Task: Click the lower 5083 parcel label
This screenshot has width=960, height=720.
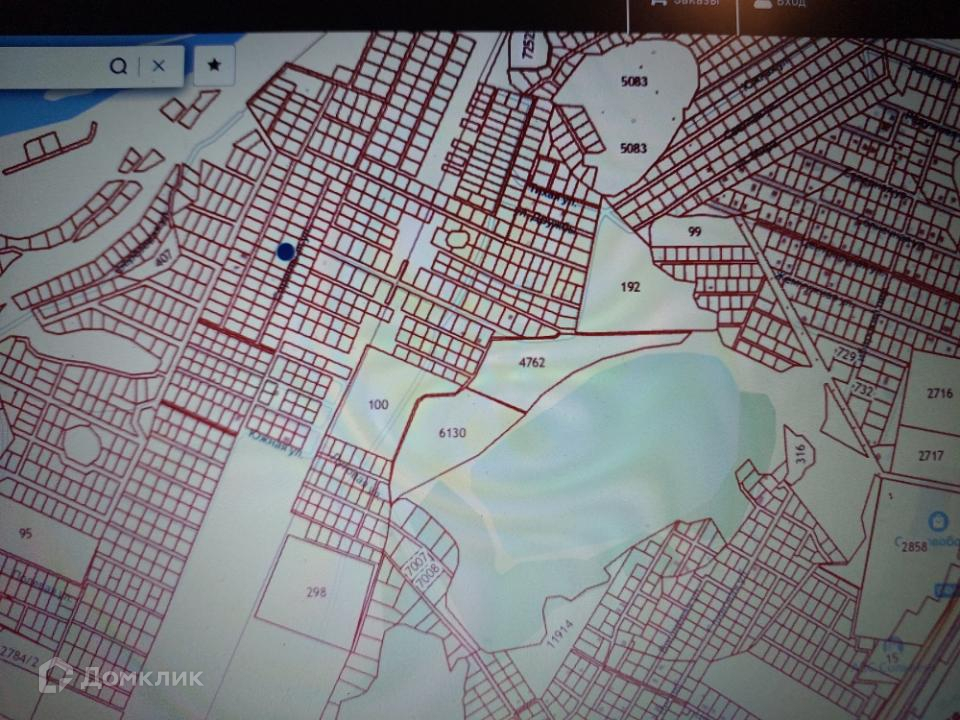Action: [x=633, y=148]
